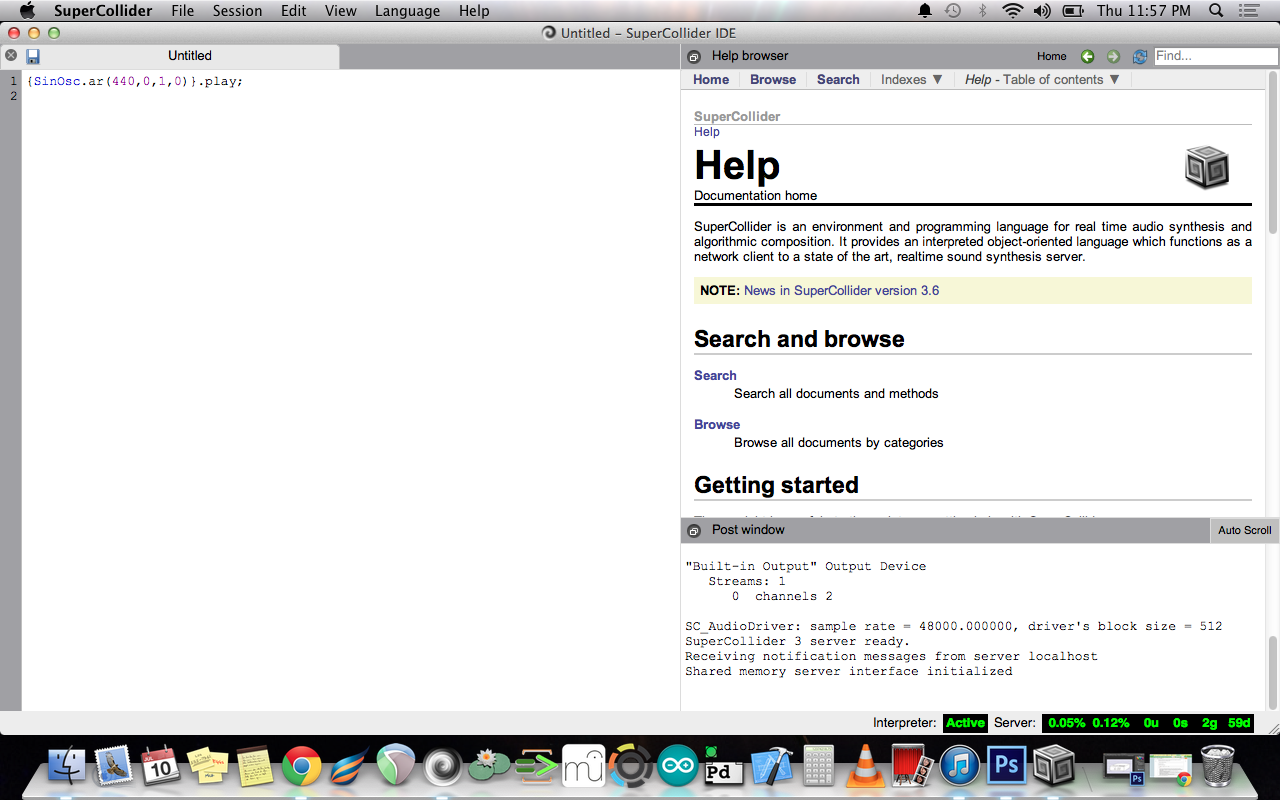Open the Edit menu

point(293,11)
